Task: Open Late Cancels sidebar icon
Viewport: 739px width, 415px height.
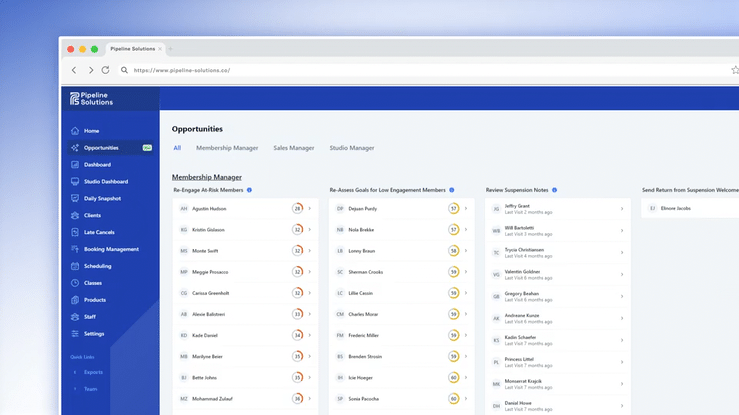Action: click(x=75, y=232)
